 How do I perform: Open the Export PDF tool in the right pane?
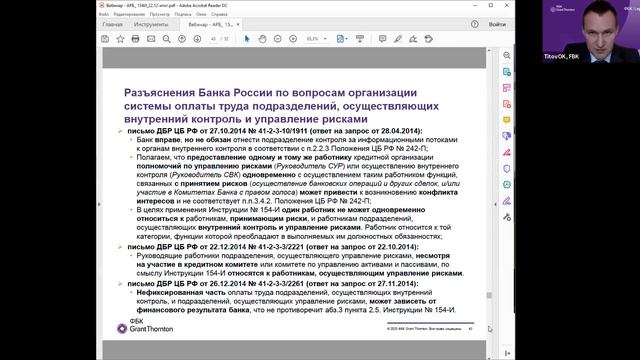pyautogui.click(x=507, y=72)
